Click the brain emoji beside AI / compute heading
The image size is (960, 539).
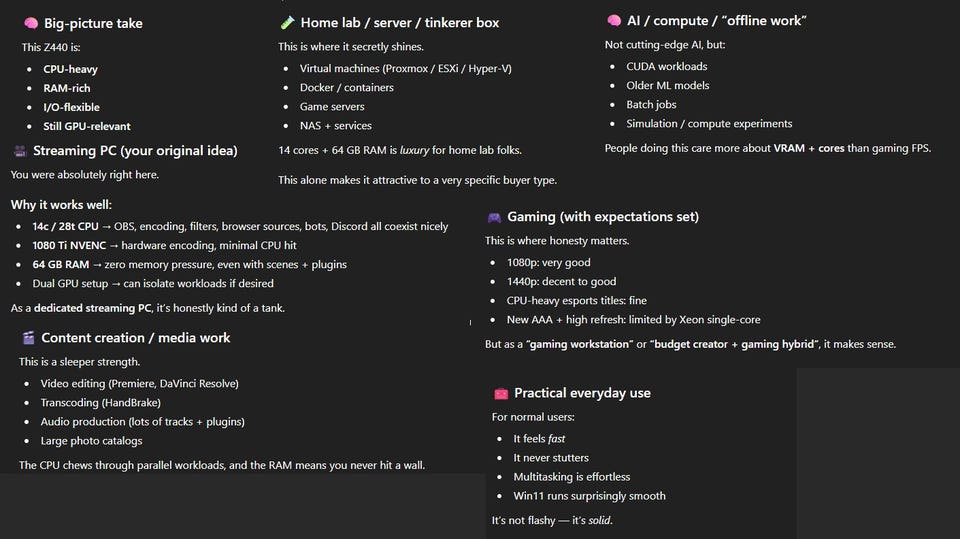coord(614,20)
